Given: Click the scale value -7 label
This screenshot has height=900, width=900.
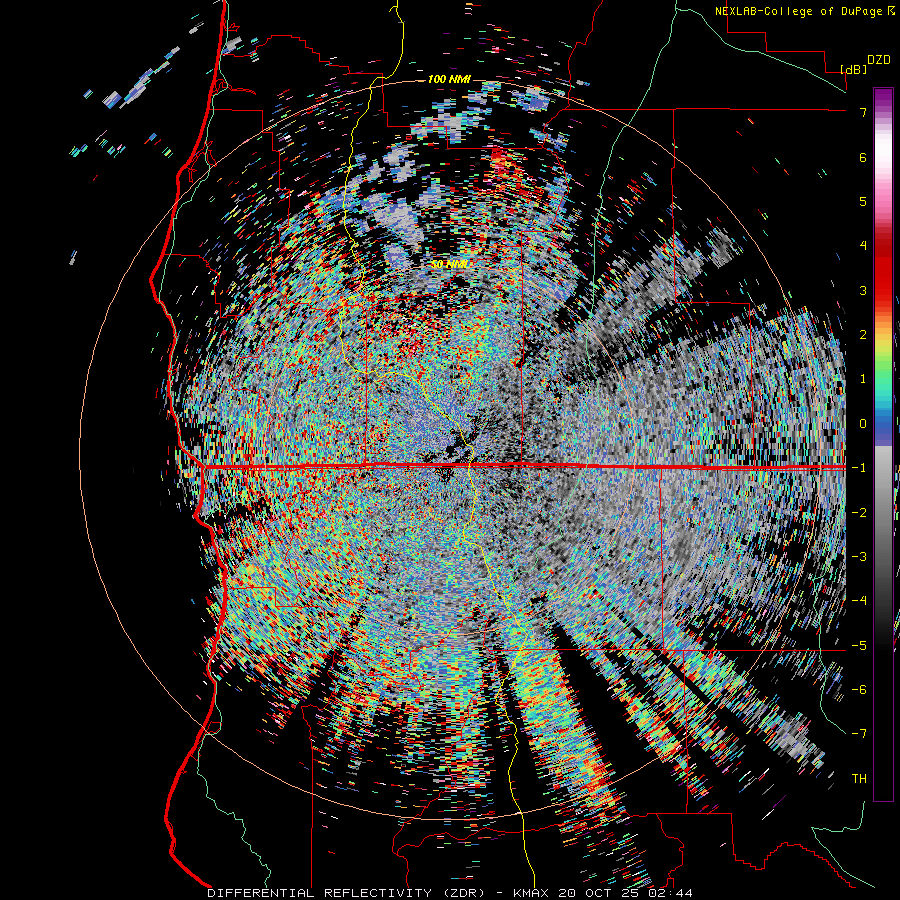Looking at the screenshot, I should coord(859,734).
